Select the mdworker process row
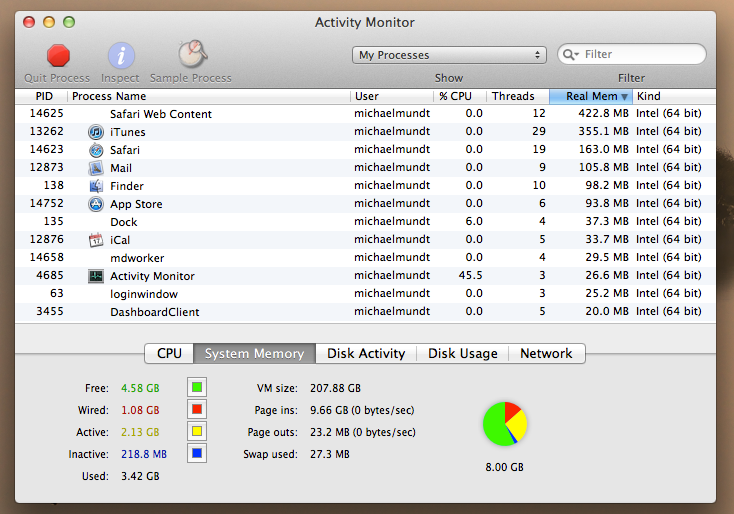734x514 pixels. click(x=365, y=258)
